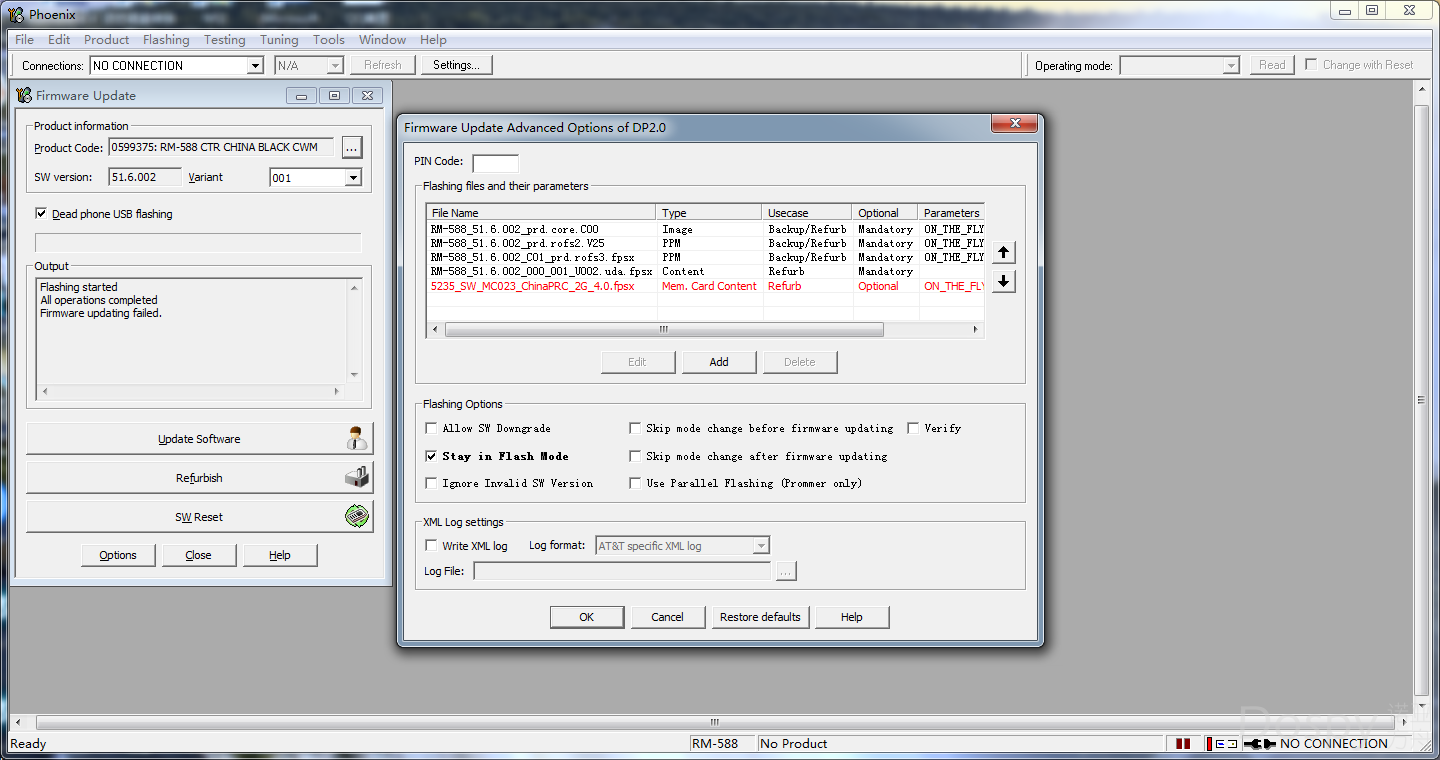Enable Allow SW Downgrade option
1440x760 pixels.
click(x=431, y=428)
